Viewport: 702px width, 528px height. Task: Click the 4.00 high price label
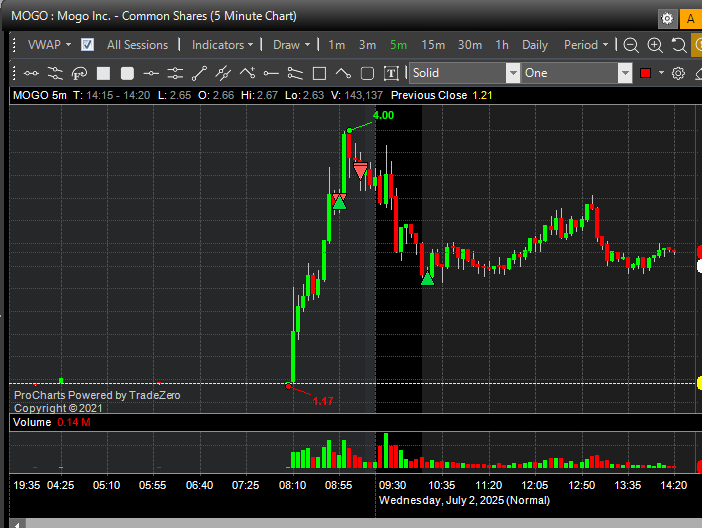coord(383,115)
